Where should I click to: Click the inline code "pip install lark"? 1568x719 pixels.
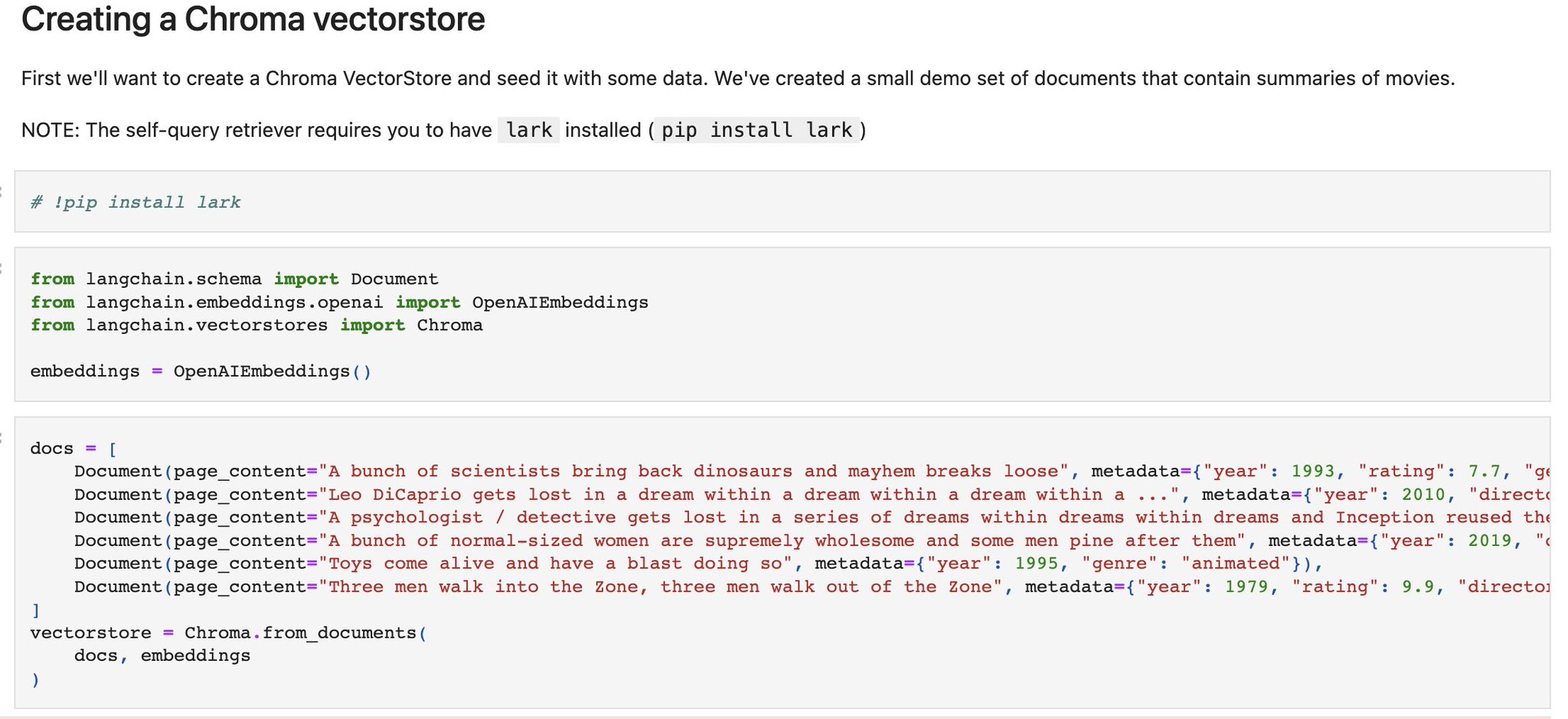click(x=756, y=130)
